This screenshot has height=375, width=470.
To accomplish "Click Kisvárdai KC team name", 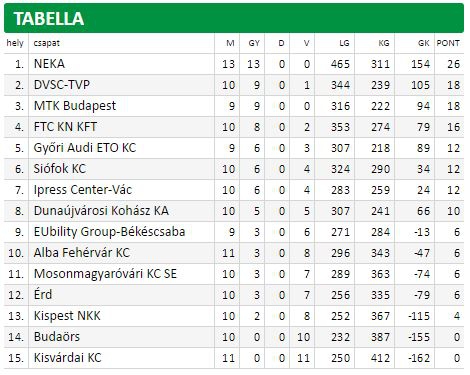I will [67, 358].
